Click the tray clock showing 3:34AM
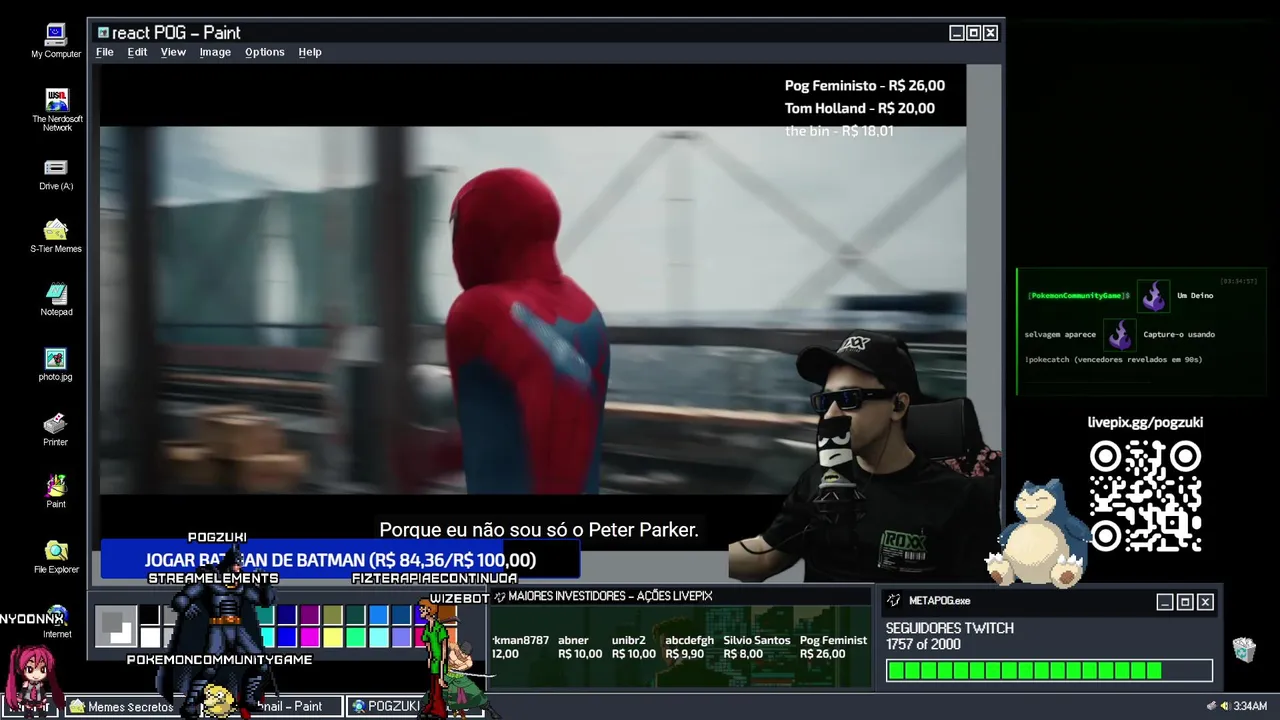This screenshot has width=1280, height=720. [x=1250, y=706]
